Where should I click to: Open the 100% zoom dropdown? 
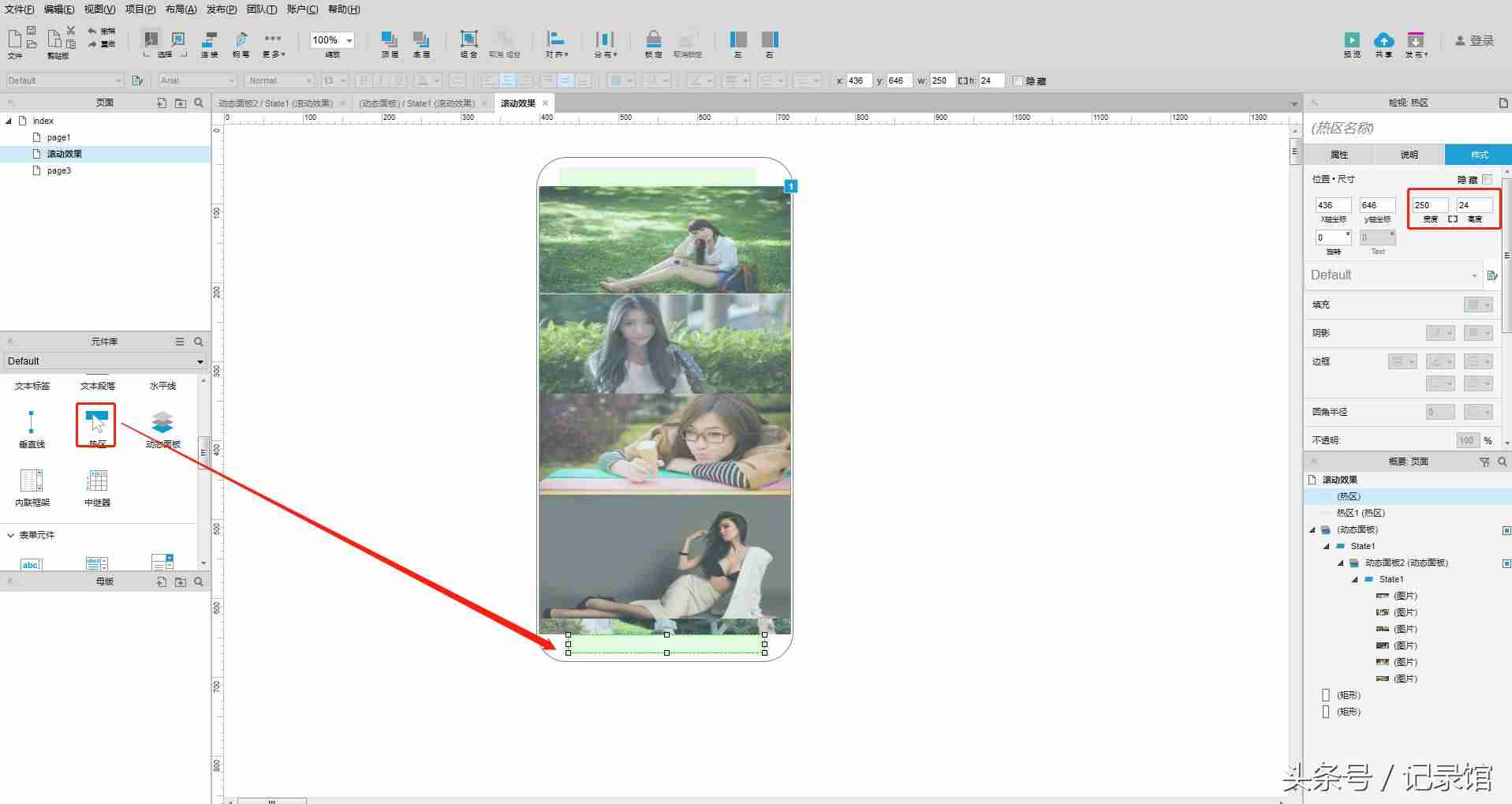(x=349, y=40)
